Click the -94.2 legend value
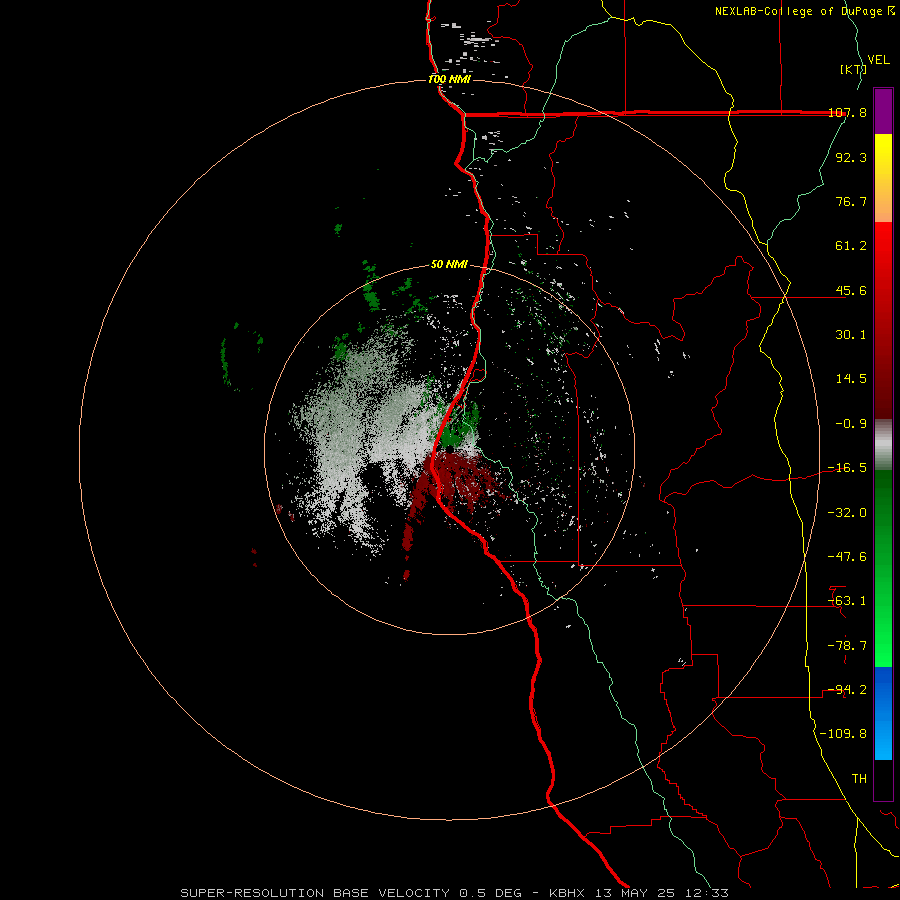Image resolution: width=900 pixels, height=900 pixels. click(848, 690)
